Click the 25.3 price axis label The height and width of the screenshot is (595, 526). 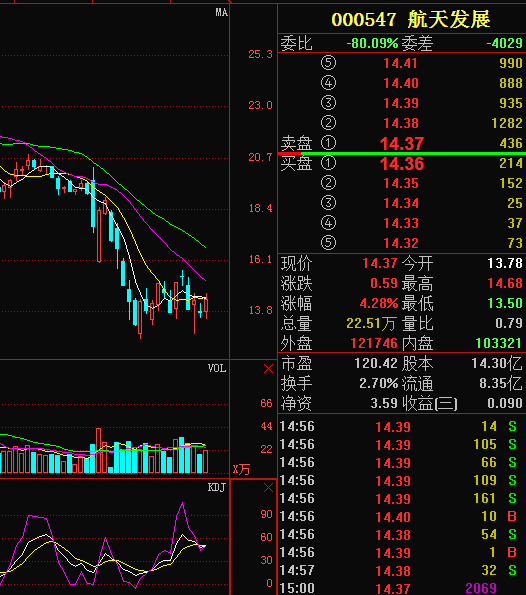coord(260,54)
